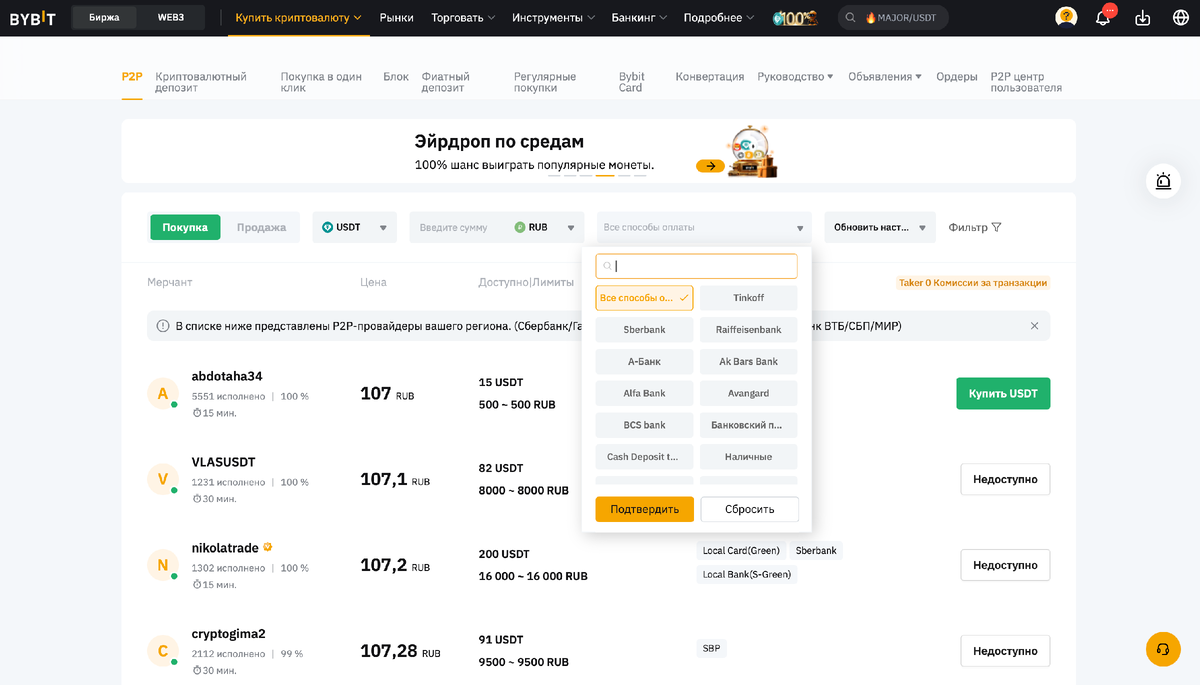Click the Bybit logo
1200x685 pixels.
(x=33, y=18)
